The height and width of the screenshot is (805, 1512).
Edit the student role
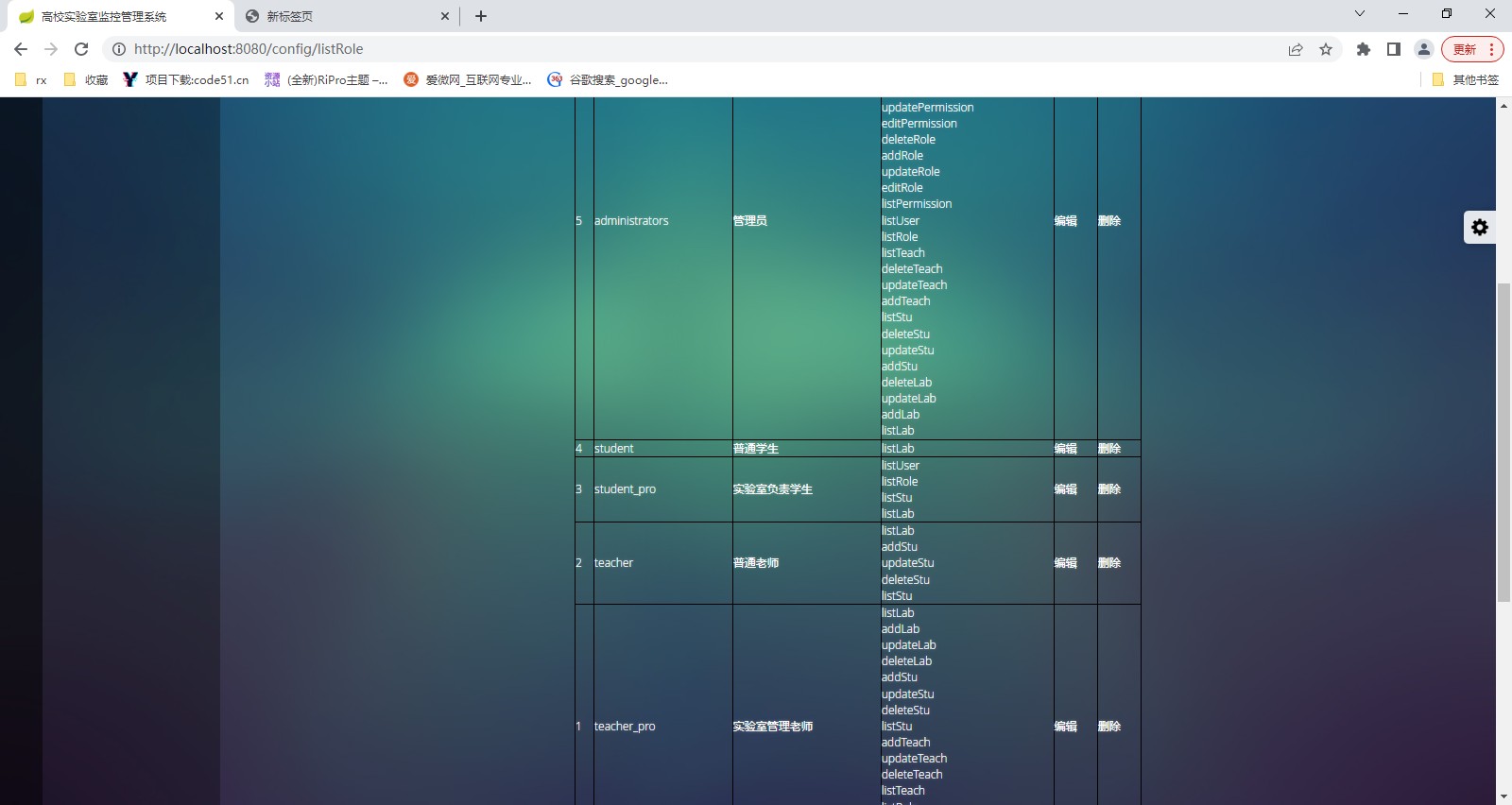(1066, 449)
